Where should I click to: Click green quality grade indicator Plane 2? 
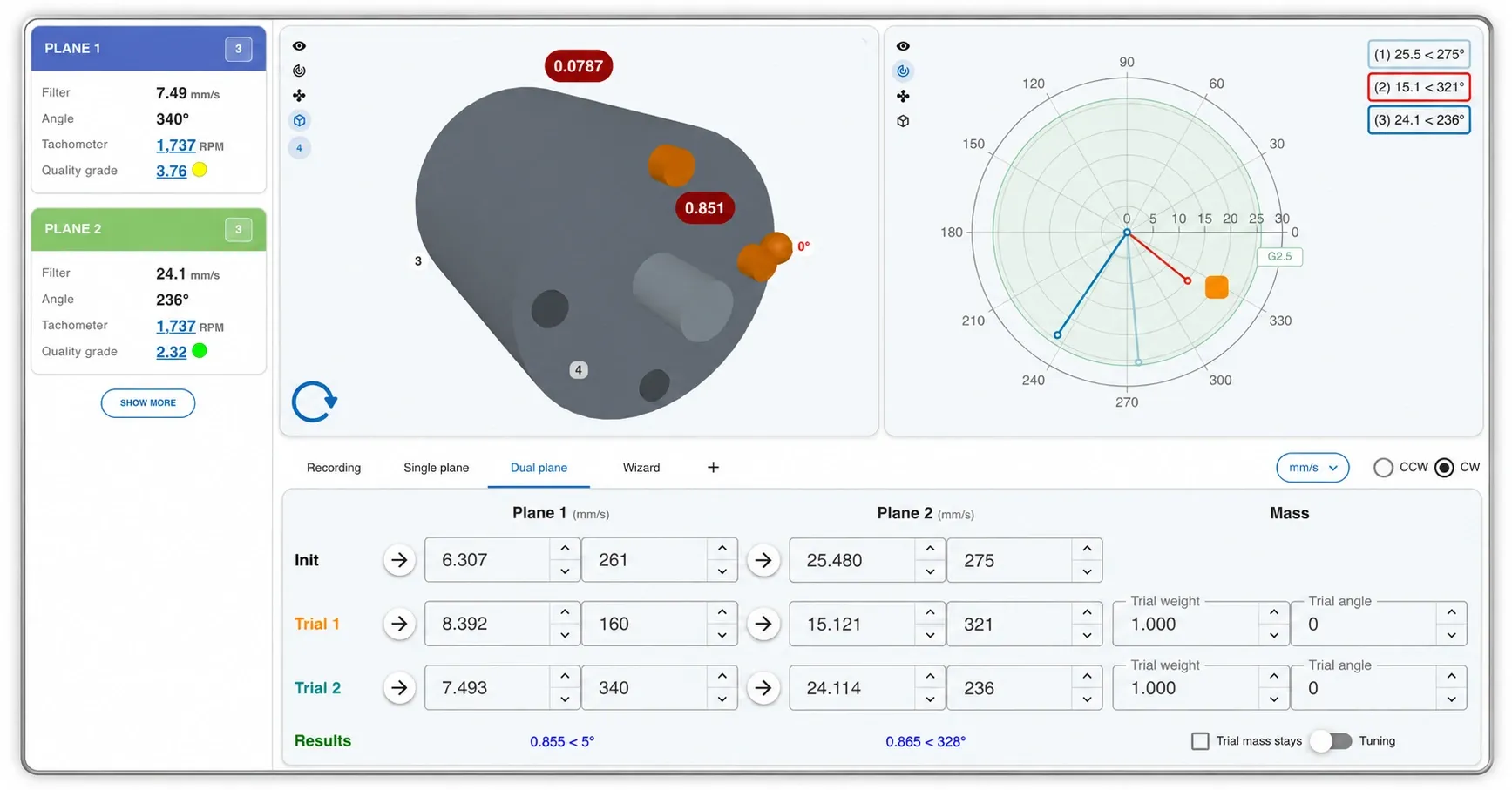pos(200,351)
